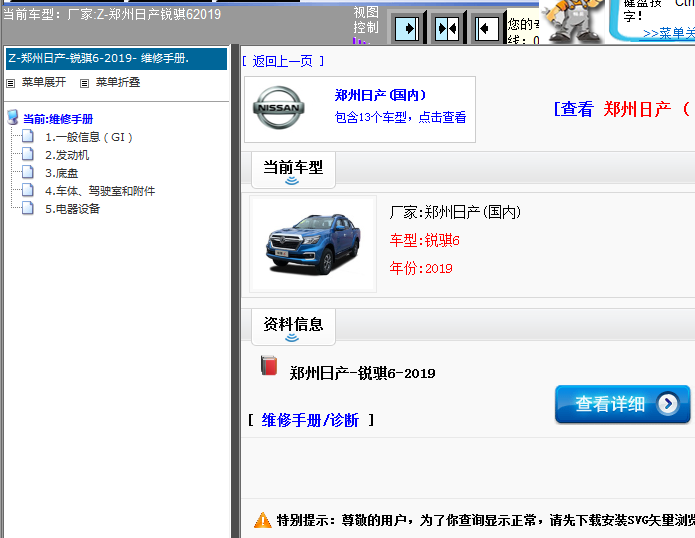Screen dimensions: 695x538
Task: Click the mechanic mascot image
Action: pos(572,21)
